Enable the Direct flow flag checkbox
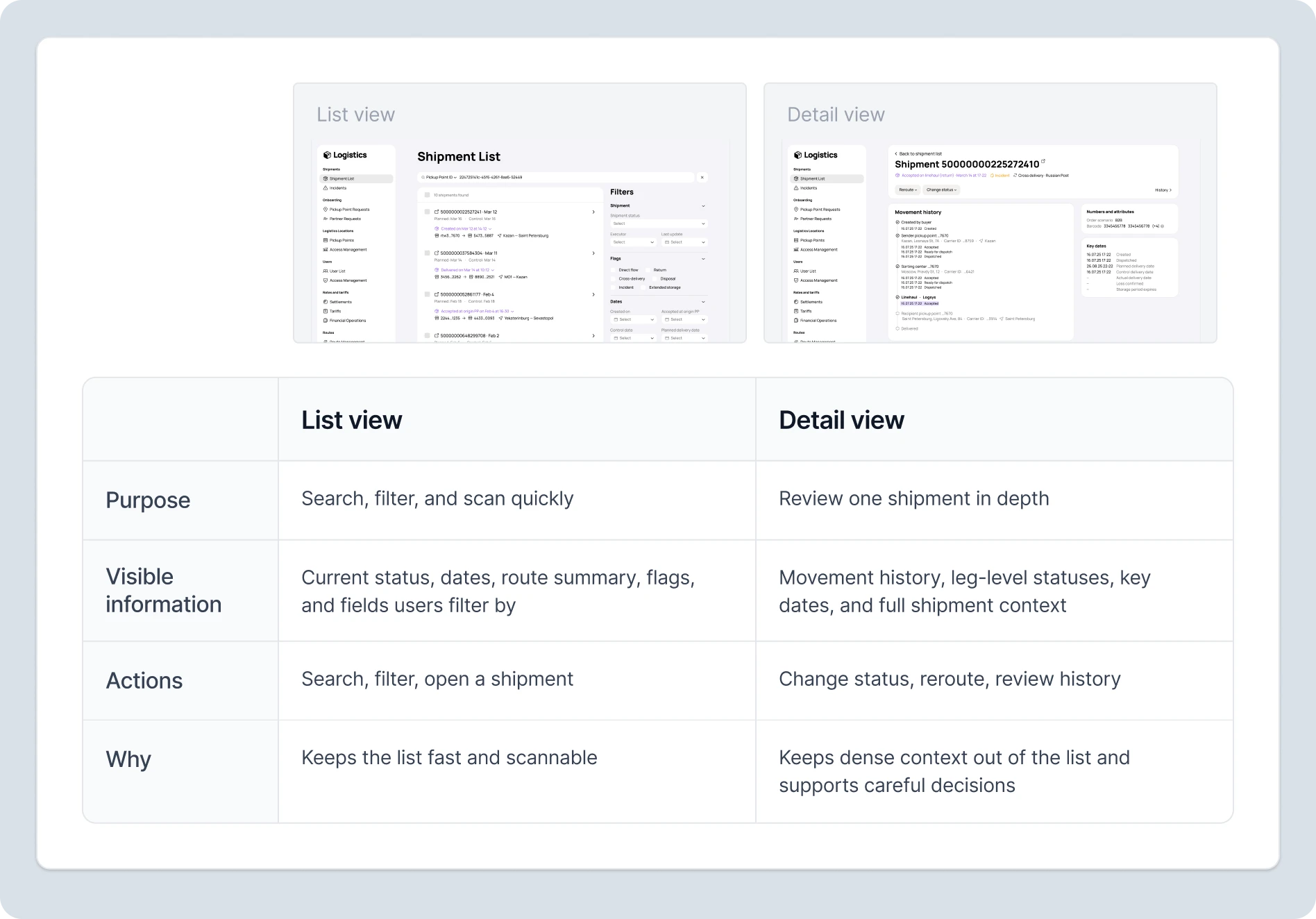Viewport: 1316px width, 919px height. coord(614,270)
